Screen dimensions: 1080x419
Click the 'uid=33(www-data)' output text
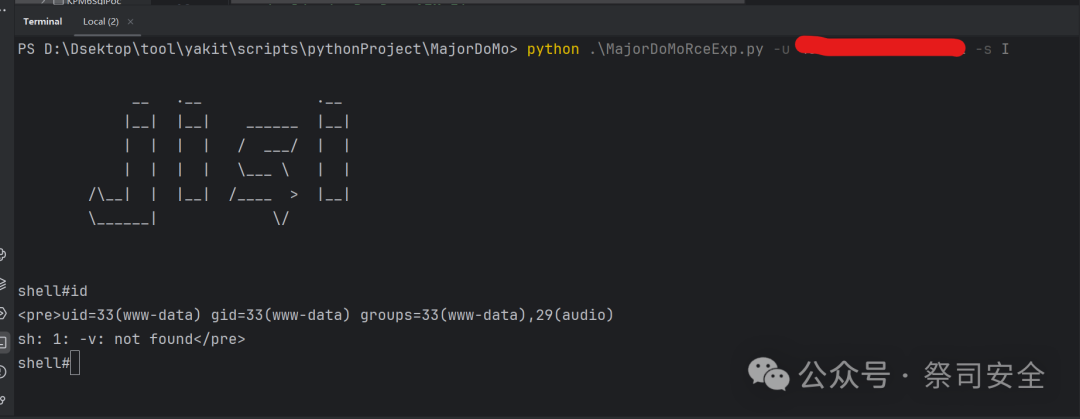click(x=132, y=316)
